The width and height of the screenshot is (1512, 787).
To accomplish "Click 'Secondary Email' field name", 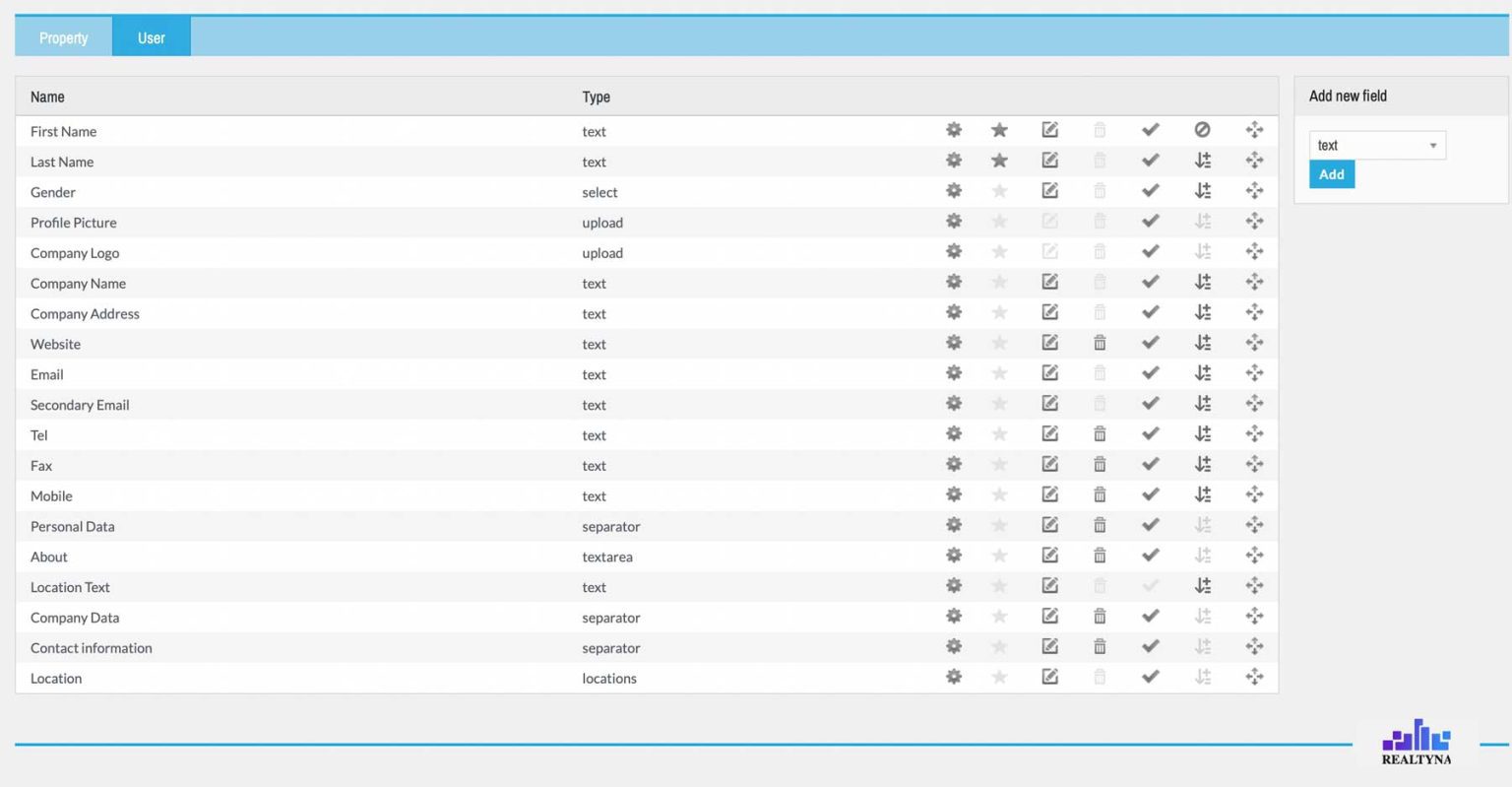I will pos(80,405).
